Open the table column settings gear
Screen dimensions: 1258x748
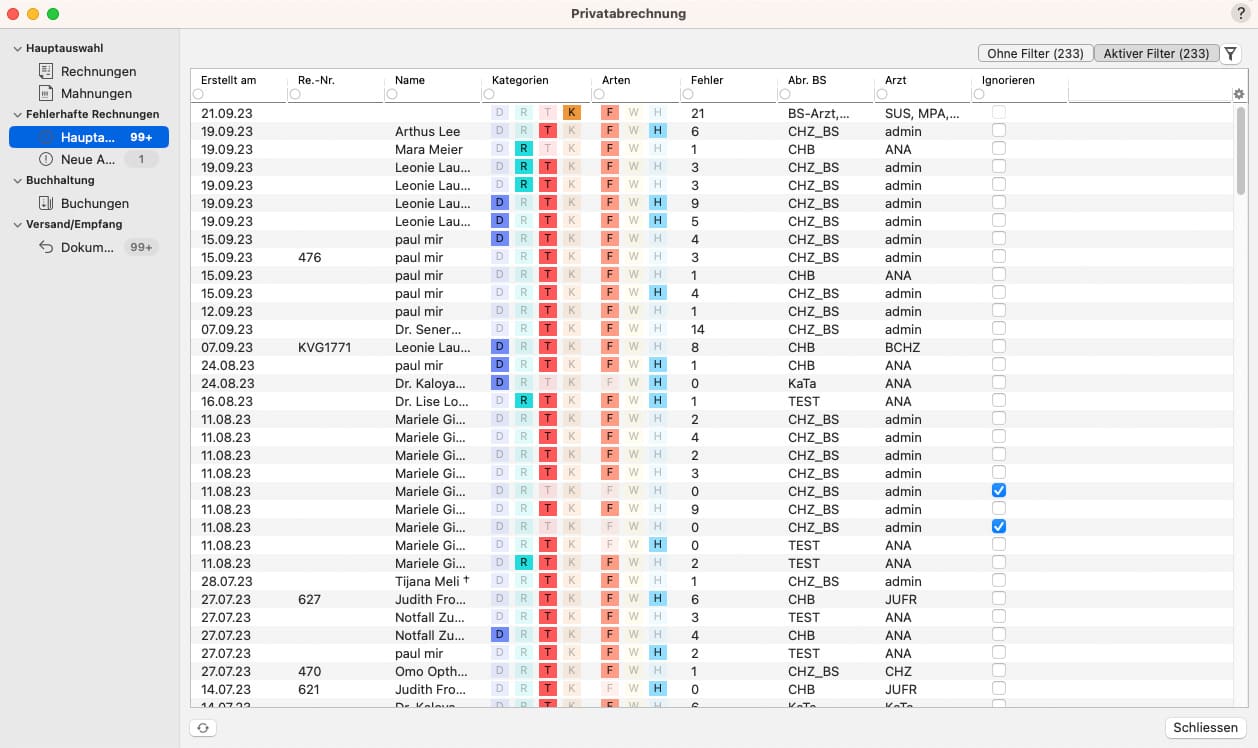pos(1239,94)
